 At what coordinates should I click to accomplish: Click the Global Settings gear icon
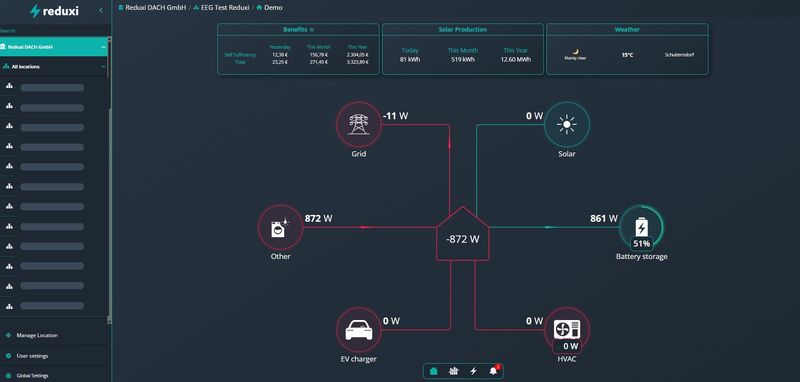point(8,375)
